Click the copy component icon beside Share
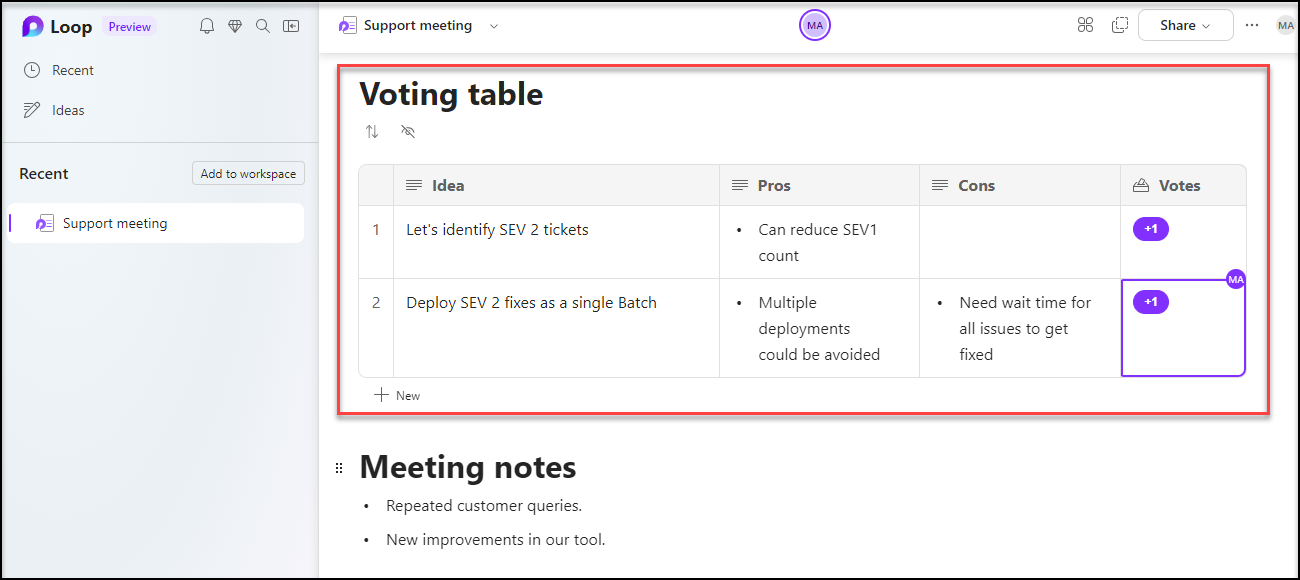The width and height of the screenshot is (1300, 580). coord(1120,25)
